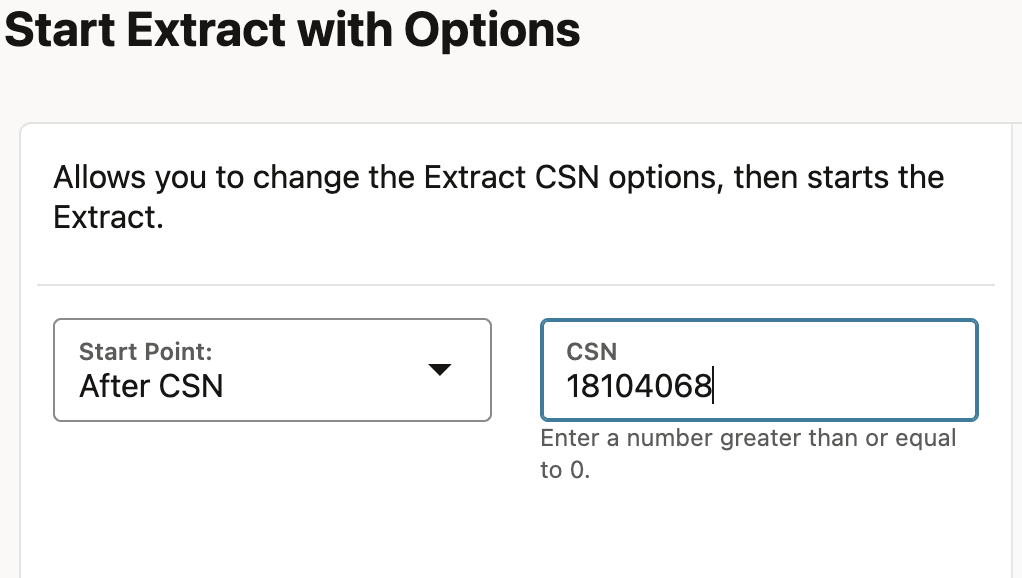Click the dropdown caret arrow icon
Image resolution: width=1022 pixels, height=578 pixels.
440,370
